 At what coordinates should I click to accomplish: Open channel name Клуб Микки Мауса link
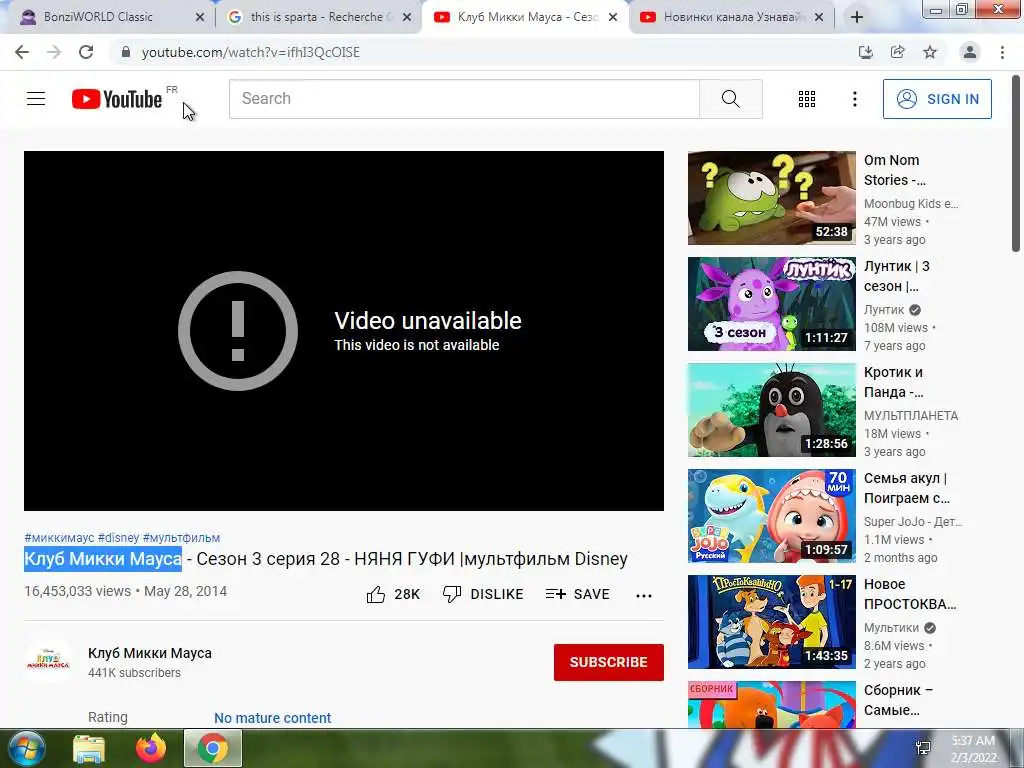point(150,653)
